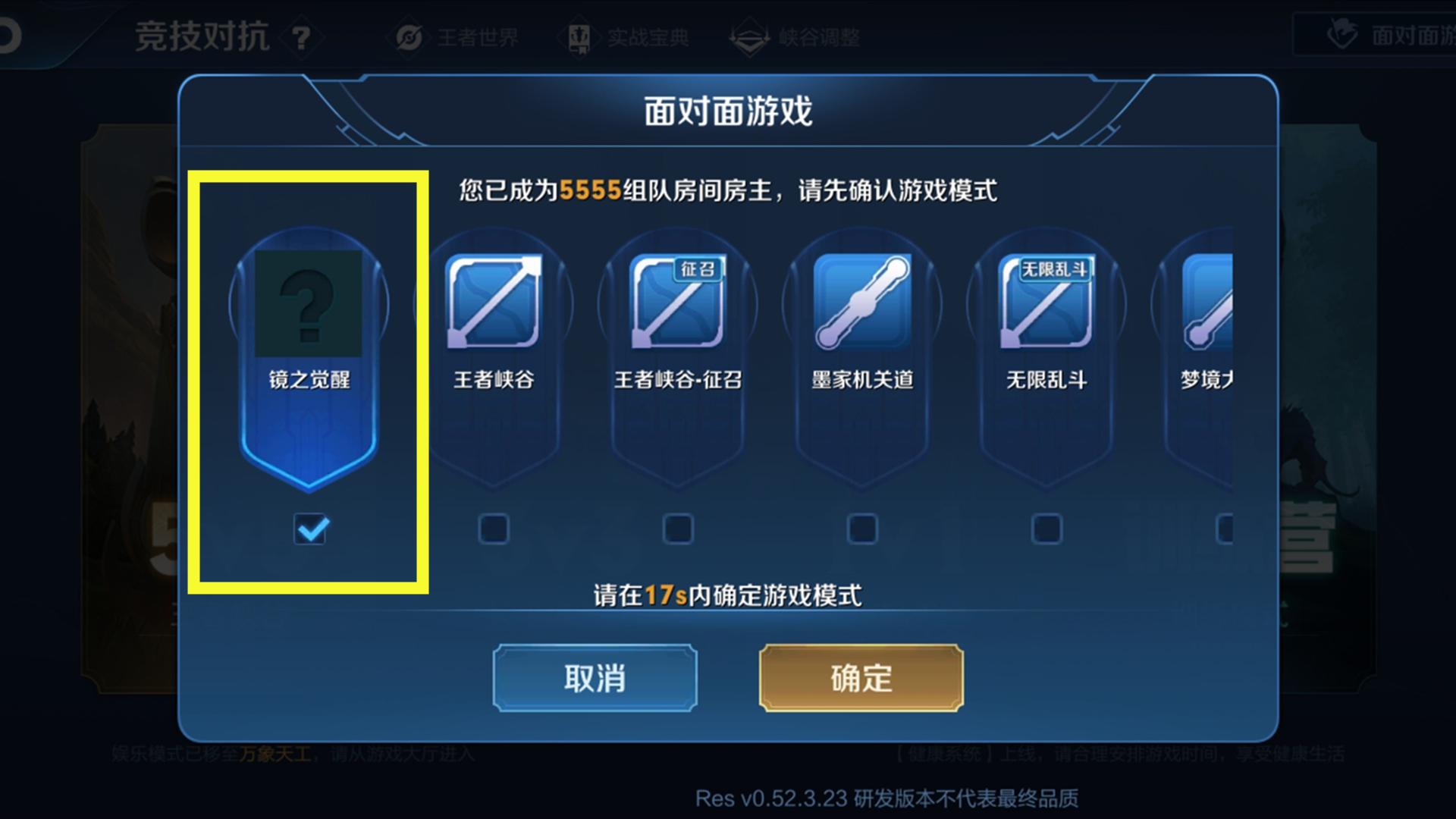The width and height of the screenshot is (1456, 819).
Task: Open the 竞技对抗 help question mark
Action: [301, 37]
